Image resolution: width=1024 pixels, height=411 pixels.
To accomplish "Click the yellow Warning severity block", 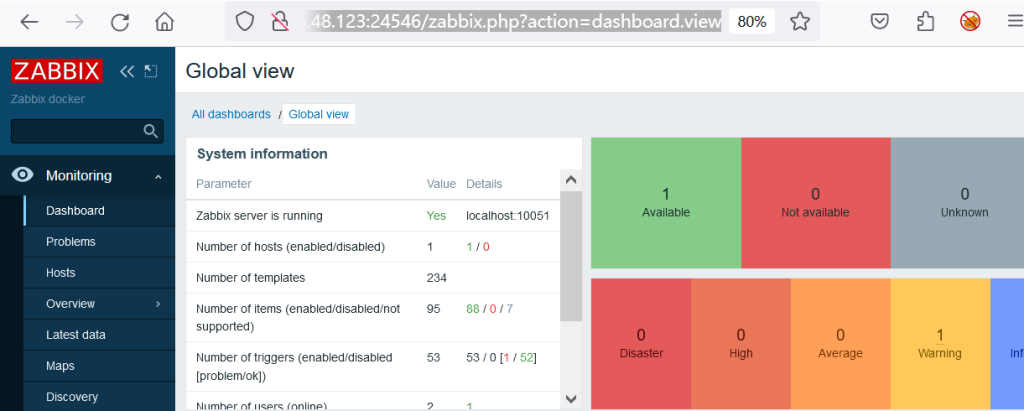I will pos(940,344).
